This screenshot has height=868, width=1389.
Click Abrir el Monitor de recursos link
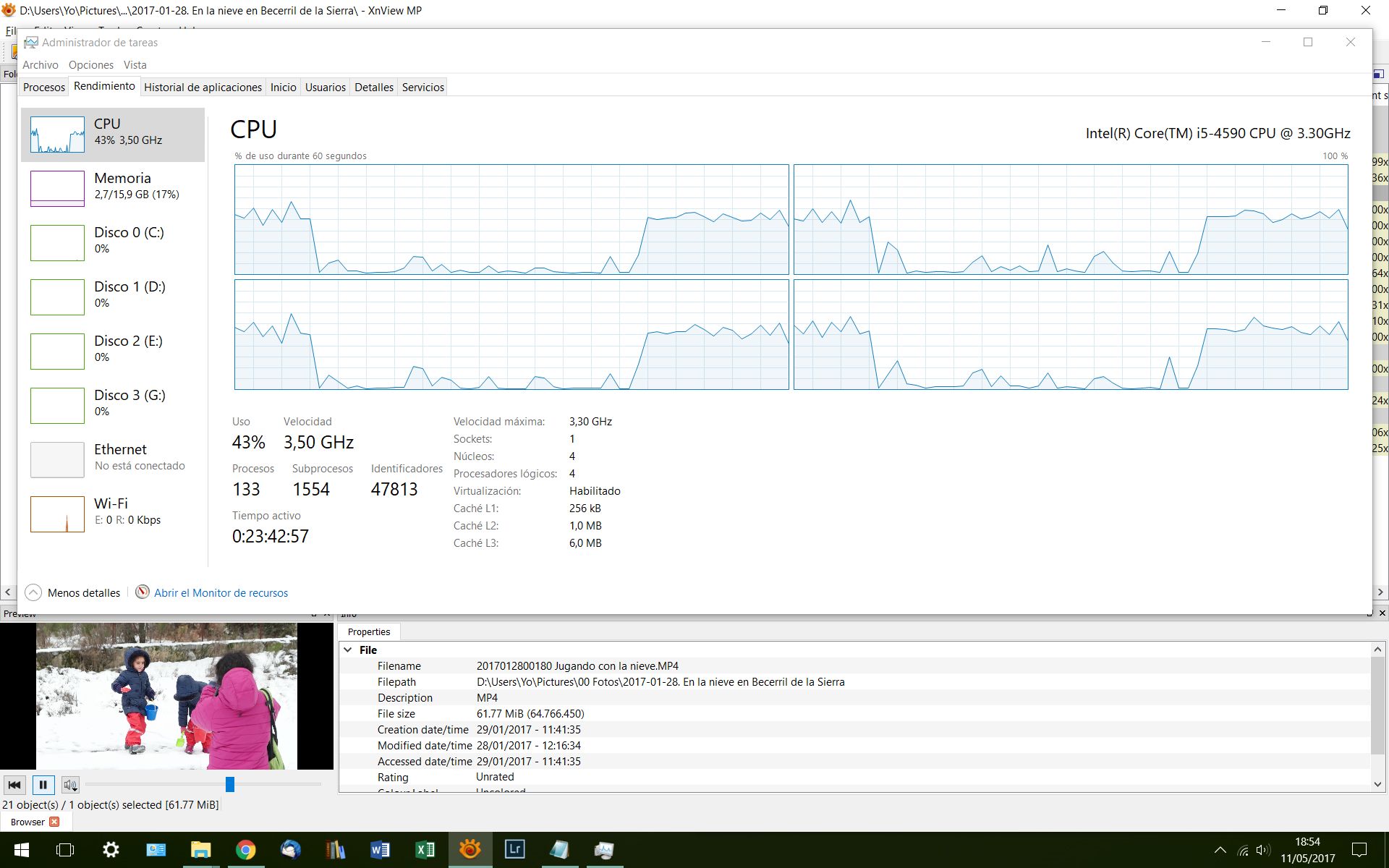(x=221, y=593)
